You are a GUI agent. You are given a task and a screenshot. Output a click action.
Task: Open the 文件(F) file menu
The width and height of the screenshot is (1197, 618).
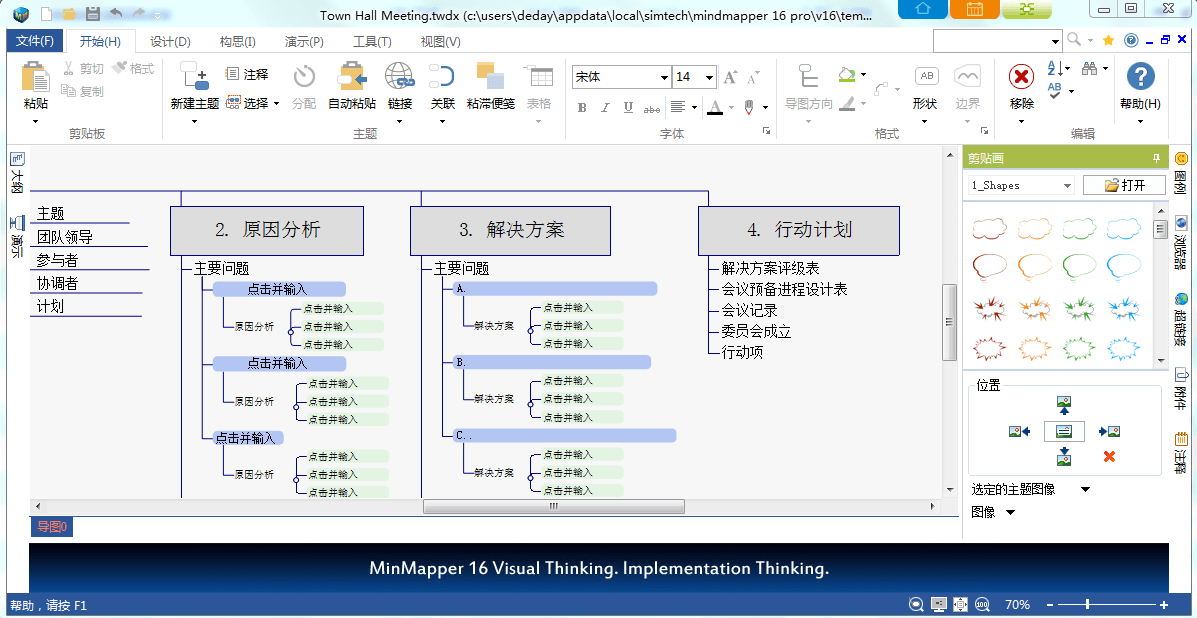[35, 41]
